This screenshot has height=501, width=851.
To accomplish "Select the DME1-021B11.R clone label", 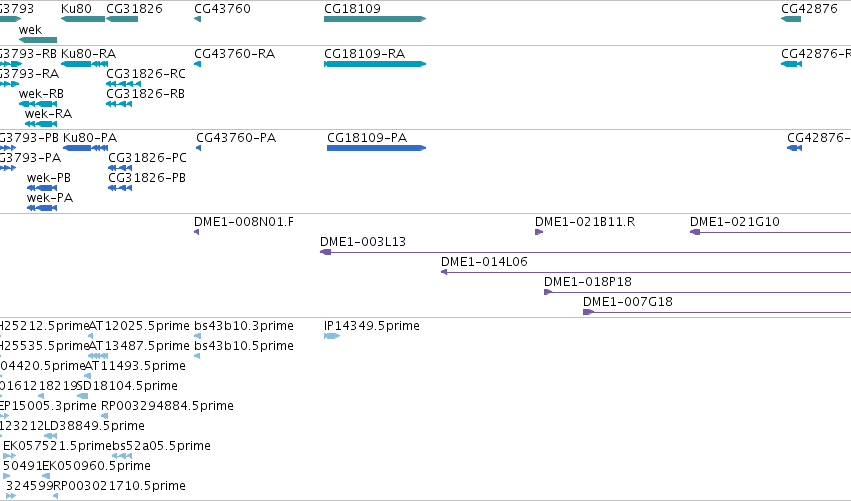I will 585,222.
